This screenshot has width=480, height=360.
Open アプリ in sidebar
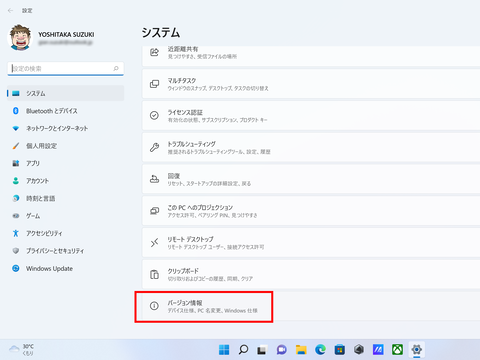[x=66, y=163]
